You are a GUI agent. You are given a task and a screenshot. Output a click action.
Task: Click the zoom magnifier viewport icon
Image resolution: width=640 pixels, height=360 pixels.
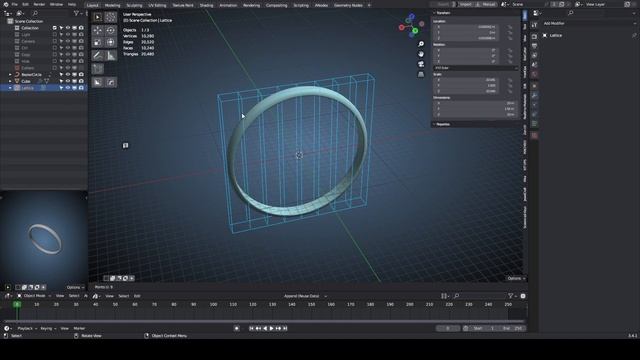click(421, 44)
